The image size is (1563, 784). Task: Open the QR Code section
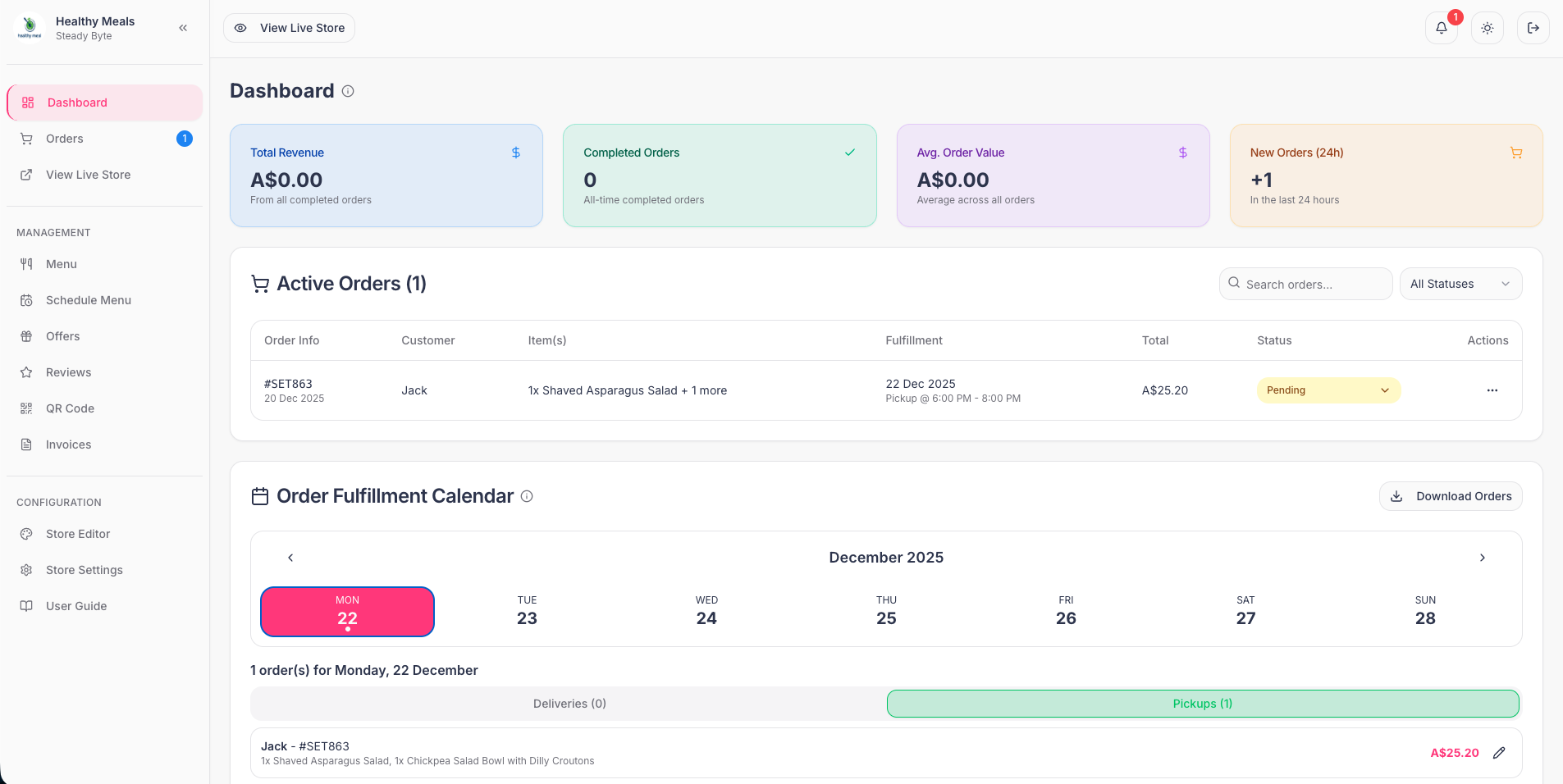click(x=69, y=408)
